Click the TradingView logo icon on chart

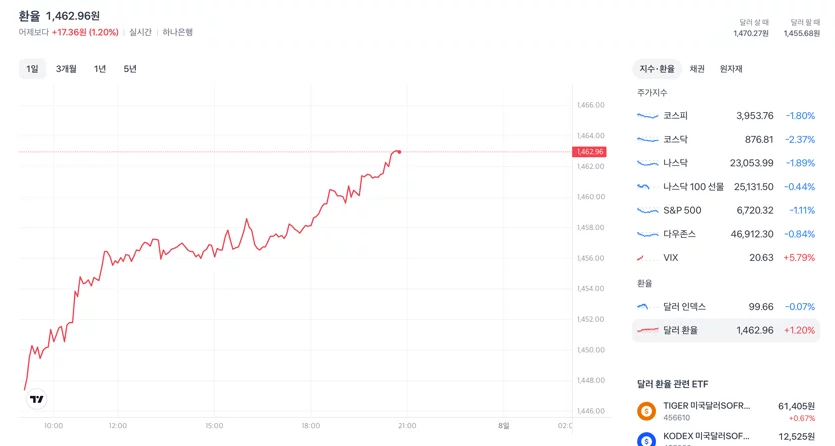(x=37, y=399)
